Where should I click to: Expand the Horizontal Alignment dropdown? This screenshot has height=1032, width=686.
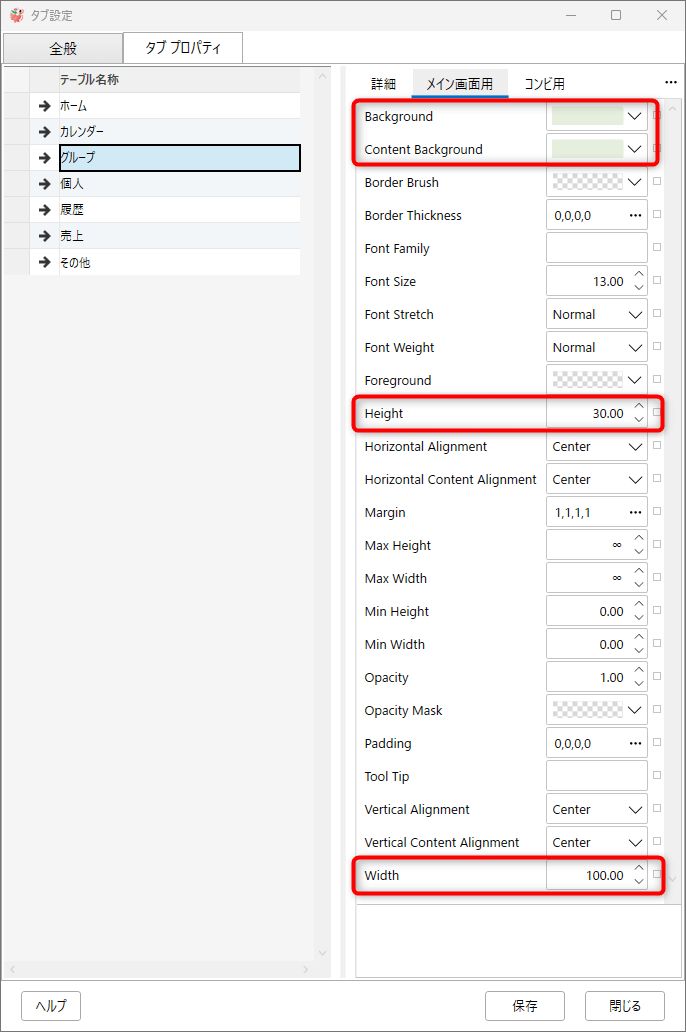point(635,447)
